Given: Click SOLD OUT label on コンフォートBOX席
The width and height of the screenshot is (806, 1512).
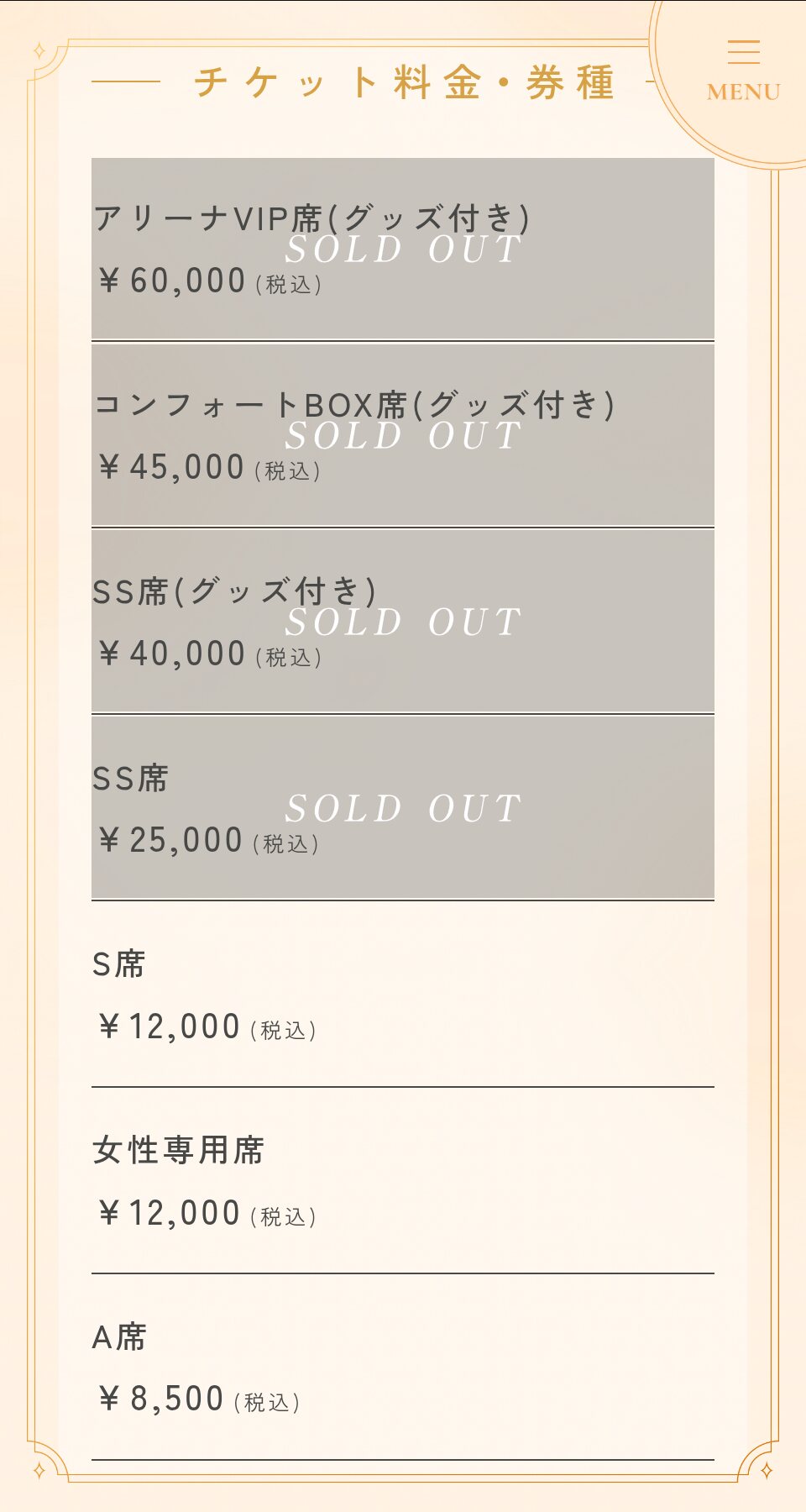Looking at the screenshot, I should (403, 436).
